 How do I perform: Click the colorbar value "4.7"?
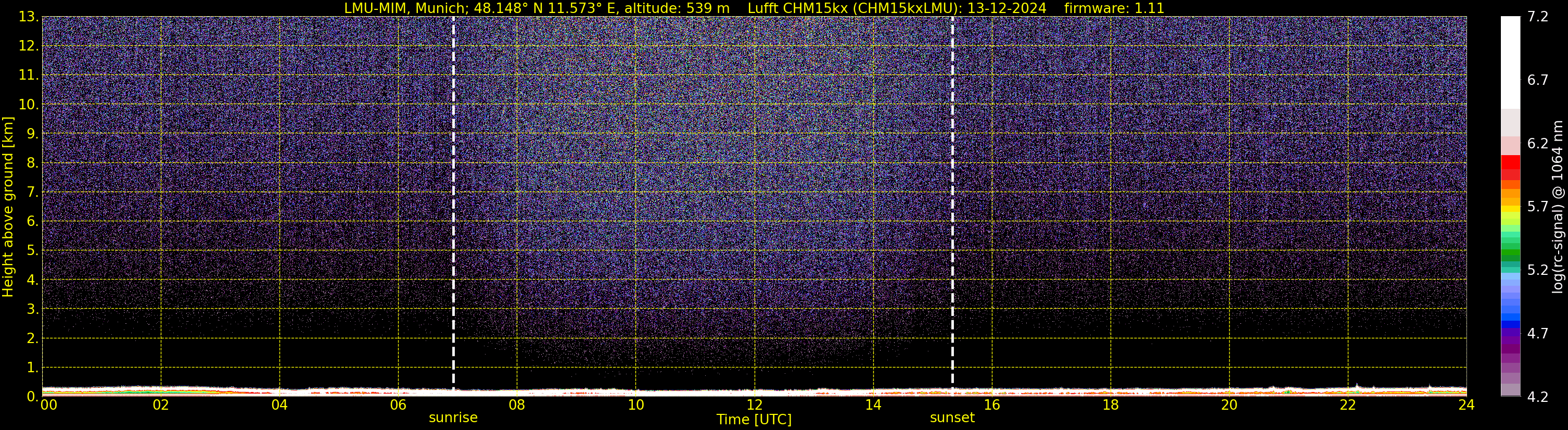pos(1538,333)
